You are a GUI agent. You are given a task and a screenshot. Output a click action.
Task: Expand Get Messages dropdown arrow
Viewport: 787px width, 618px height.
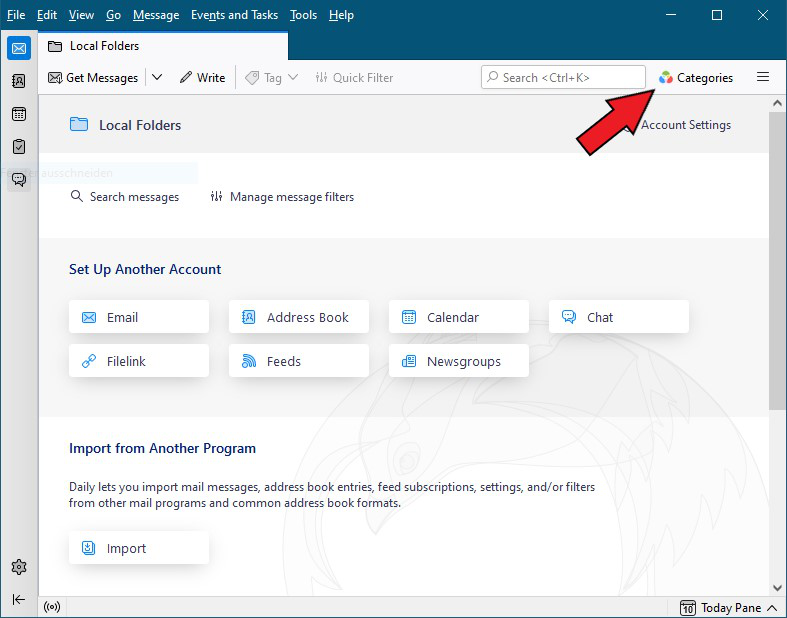[157, 77]
